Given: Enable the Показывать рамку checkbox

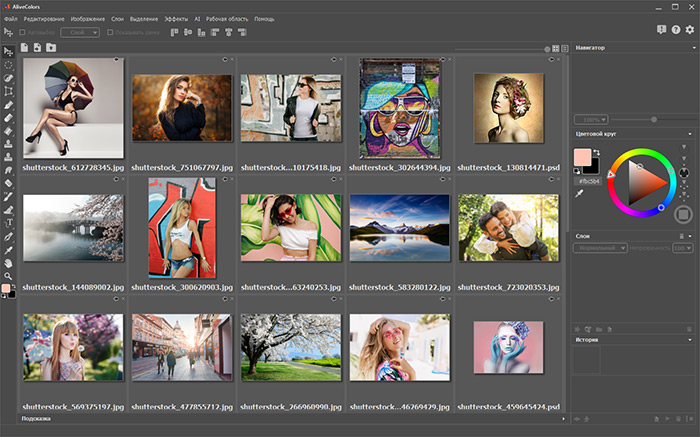Looking at the screenshot, I should click(110, 32).
